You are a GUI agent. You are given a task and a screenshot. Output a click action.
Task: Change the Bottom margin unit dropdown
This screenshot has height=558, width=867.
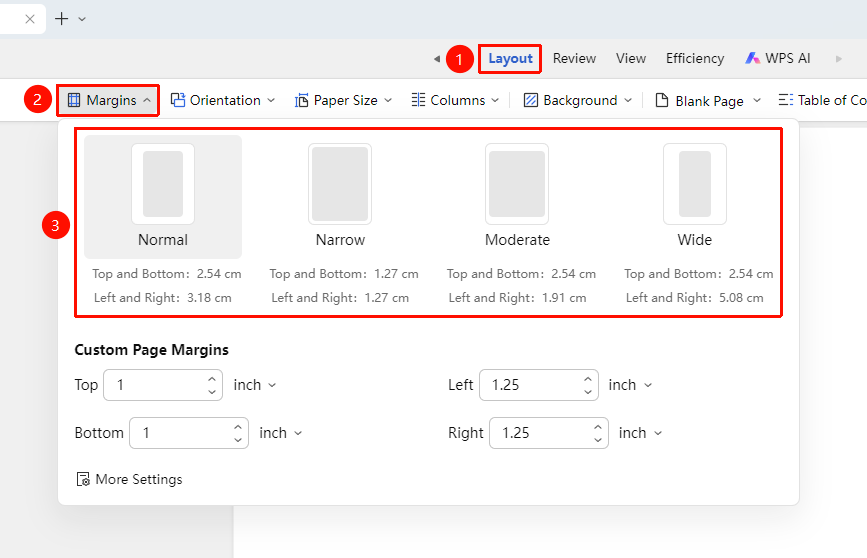coord(280,433)
